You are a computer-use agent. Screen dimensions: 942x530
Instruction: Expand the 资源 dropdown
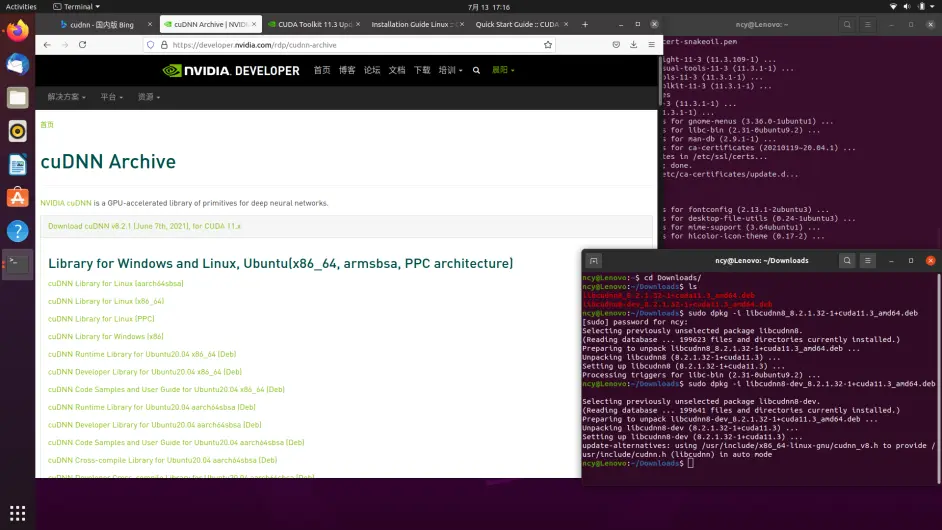[149, 97]
